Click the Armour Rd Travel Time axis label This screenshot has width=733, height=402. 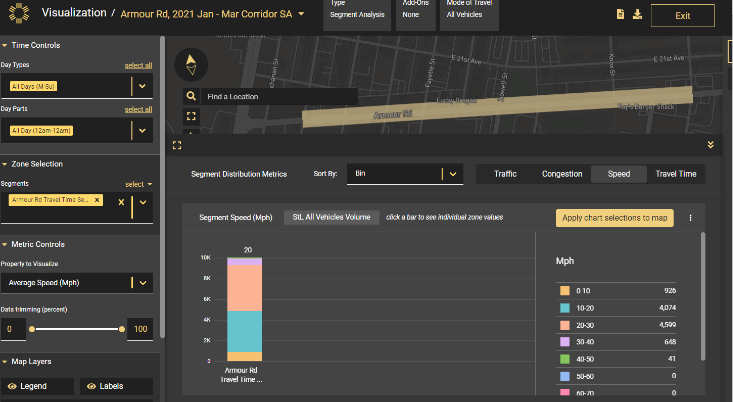(241, 375)
